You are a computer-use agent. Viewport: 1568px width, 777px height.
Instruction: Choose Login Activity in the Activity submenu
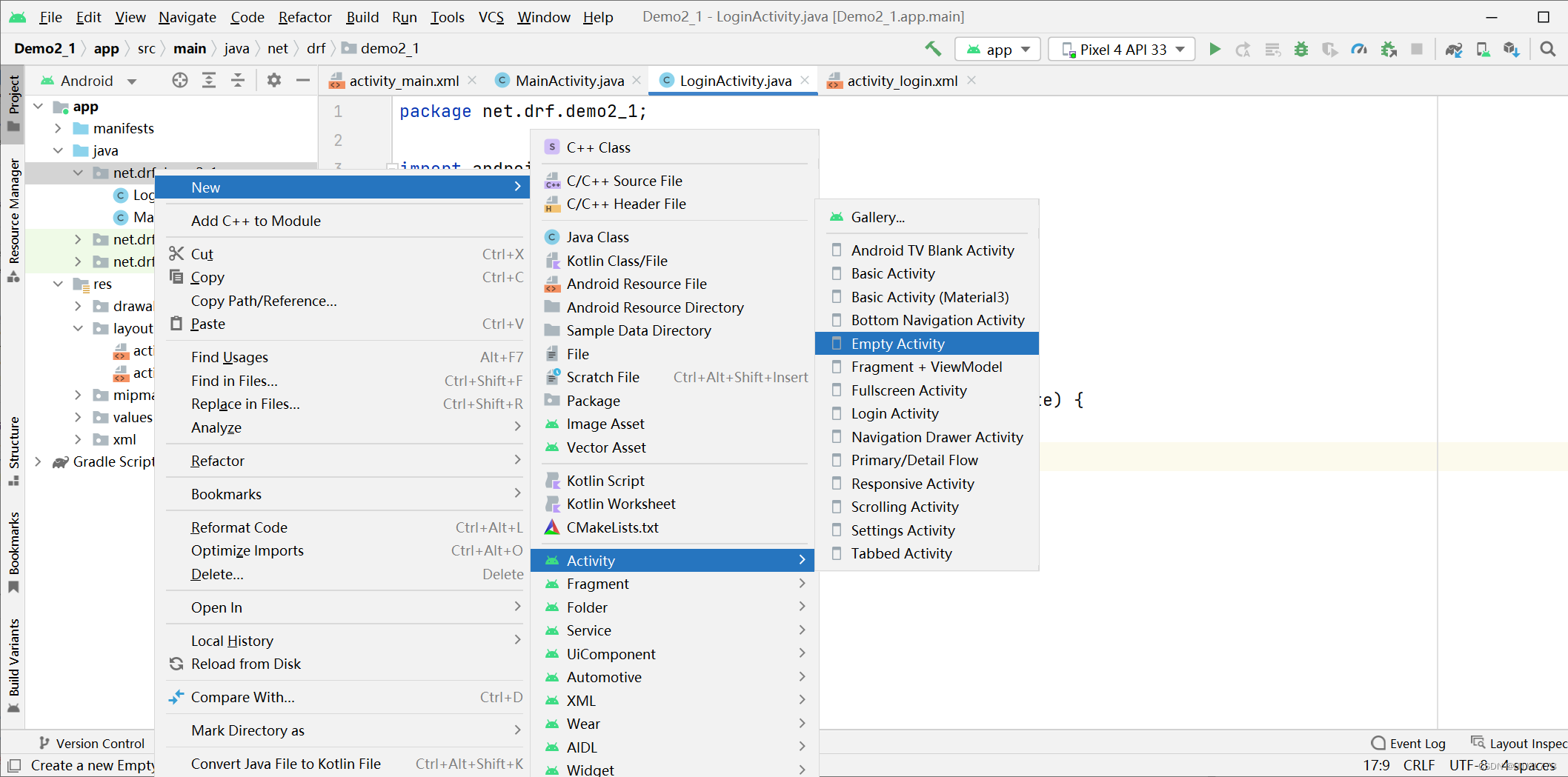926,413
